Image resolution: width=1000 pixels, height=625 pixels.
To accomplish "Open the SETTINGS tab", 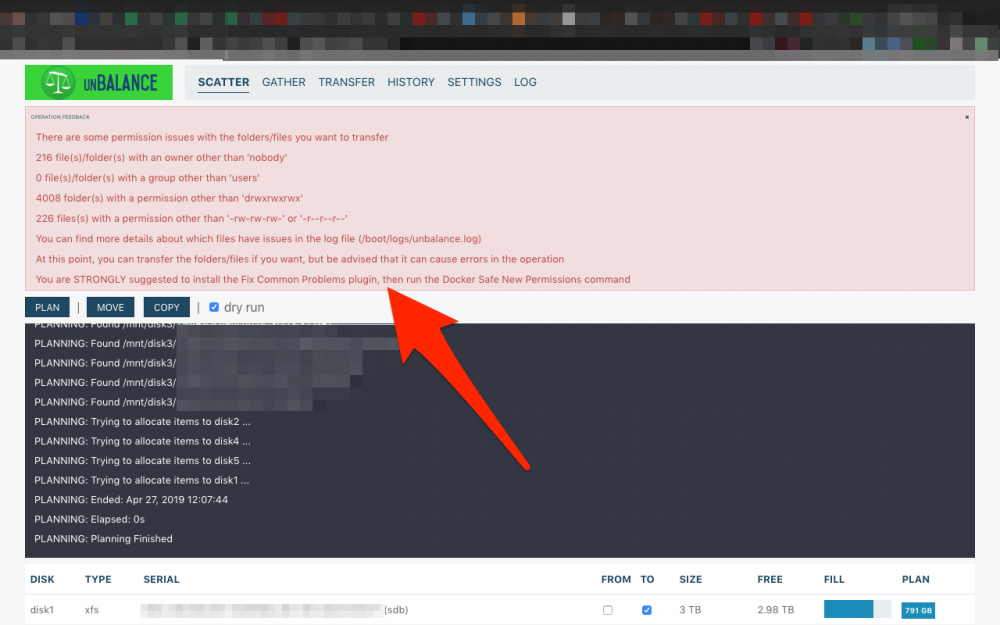I will point(474,82).
